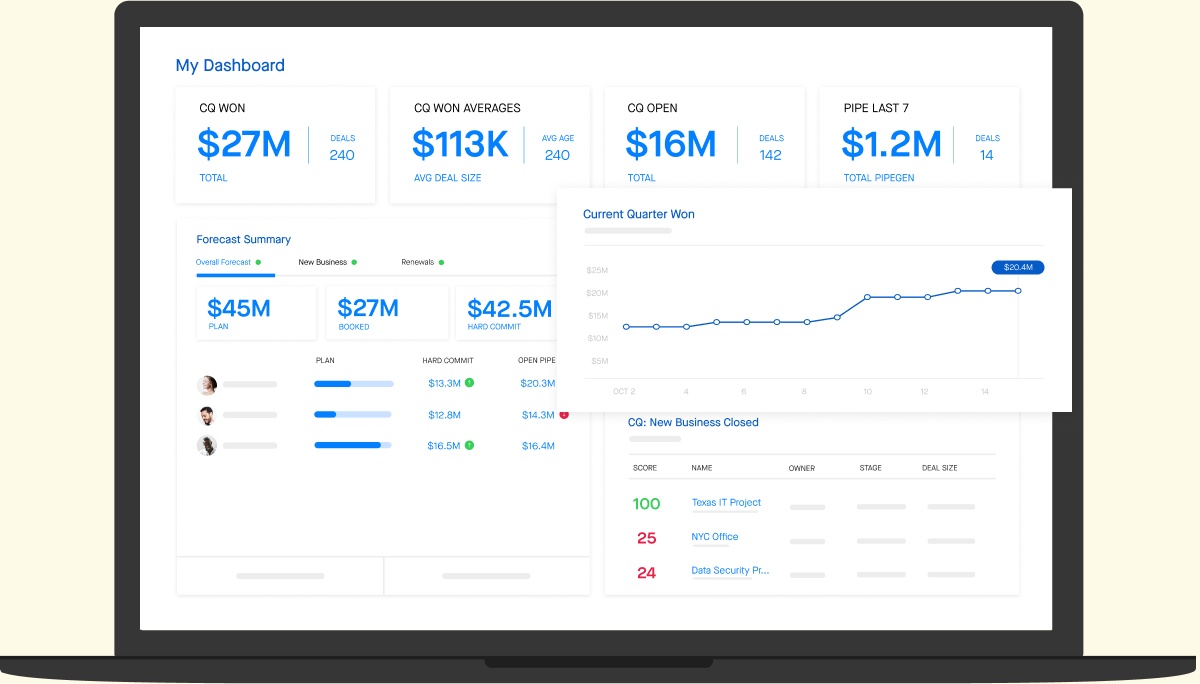Image resolution: width=1200 pixels, height=684 pixels.
Task: Click the deals count 142 in CQ Open
Action: click(x=770, y=155)
